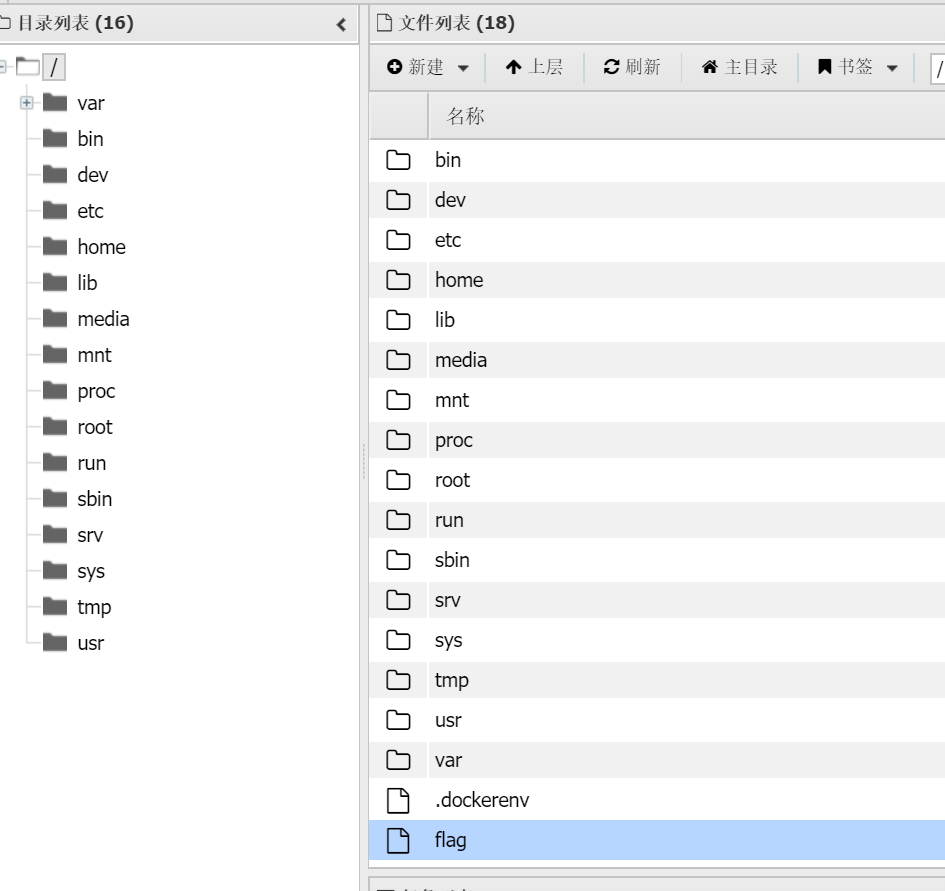Collapse the directory list panel arrow

[x=341, y=25]
